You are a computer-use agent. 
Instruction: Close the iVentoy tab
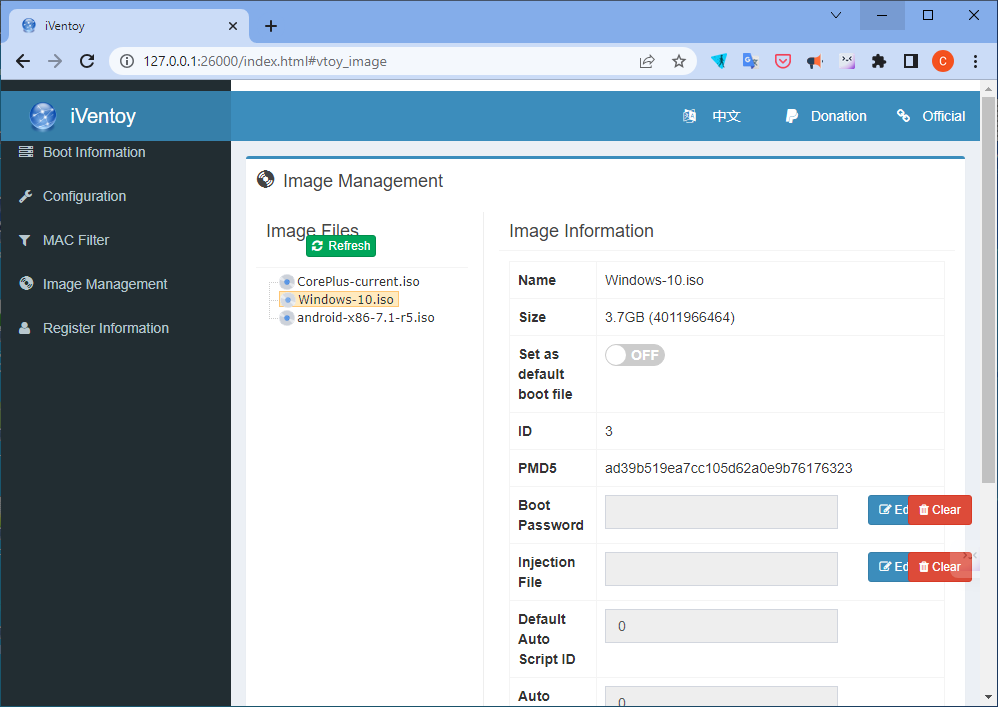click(x=233, y=26)
